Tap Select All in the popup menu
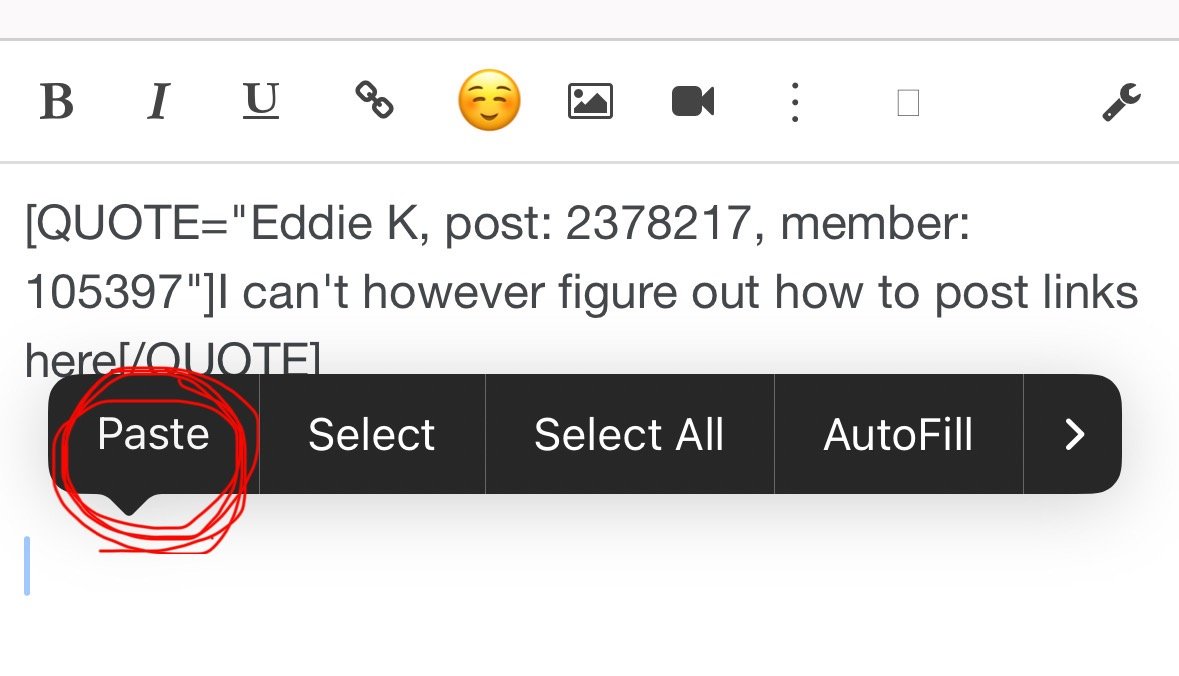The image size is (1179, 676). pos(629,434)
